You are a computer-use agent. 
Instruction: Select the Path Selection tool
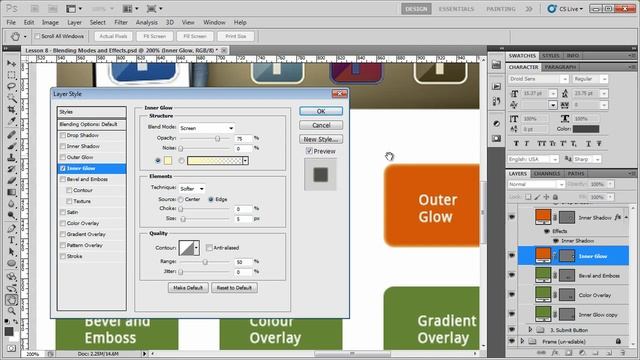point(11,252)
